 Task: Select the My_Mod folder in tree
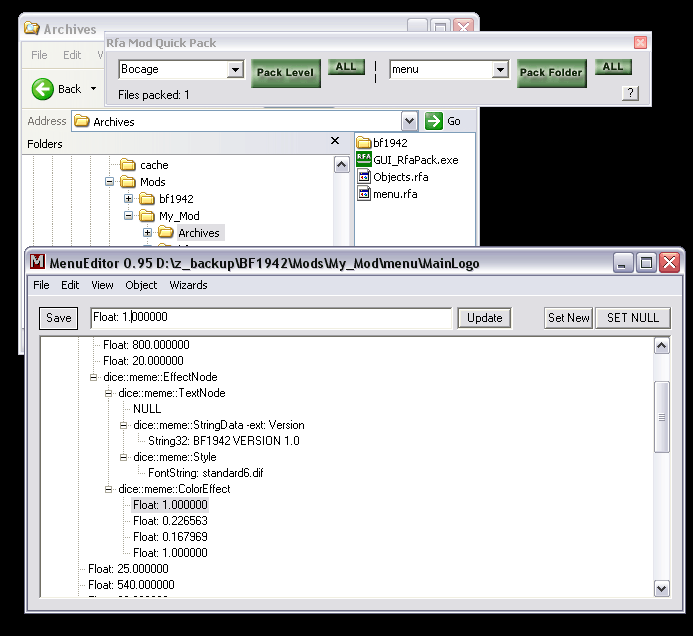(169, 216)
